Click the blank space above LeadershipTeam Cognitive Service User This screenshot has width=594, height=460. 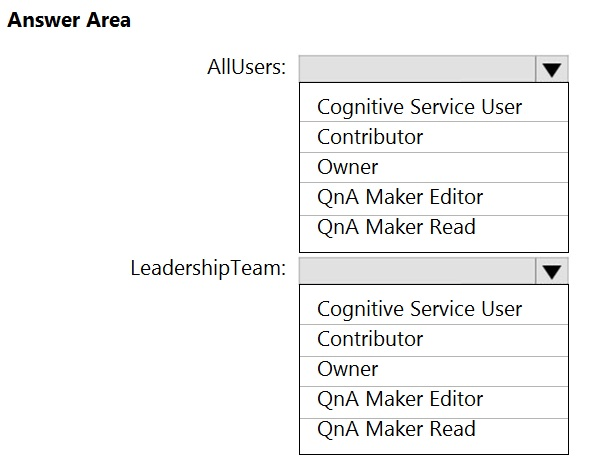click(434, 290)
